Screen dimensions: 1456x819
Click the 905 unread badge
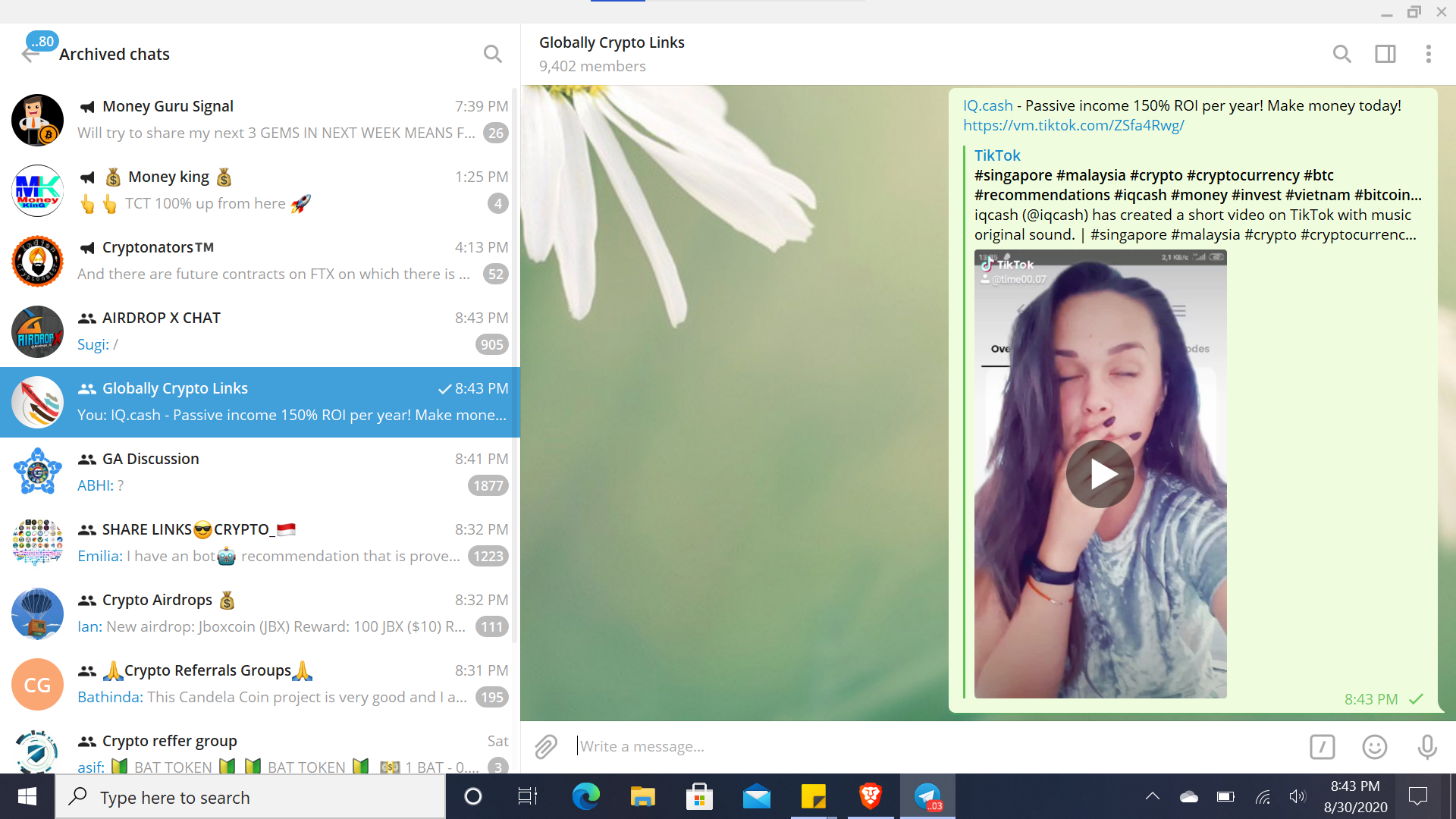coord(492,344)
